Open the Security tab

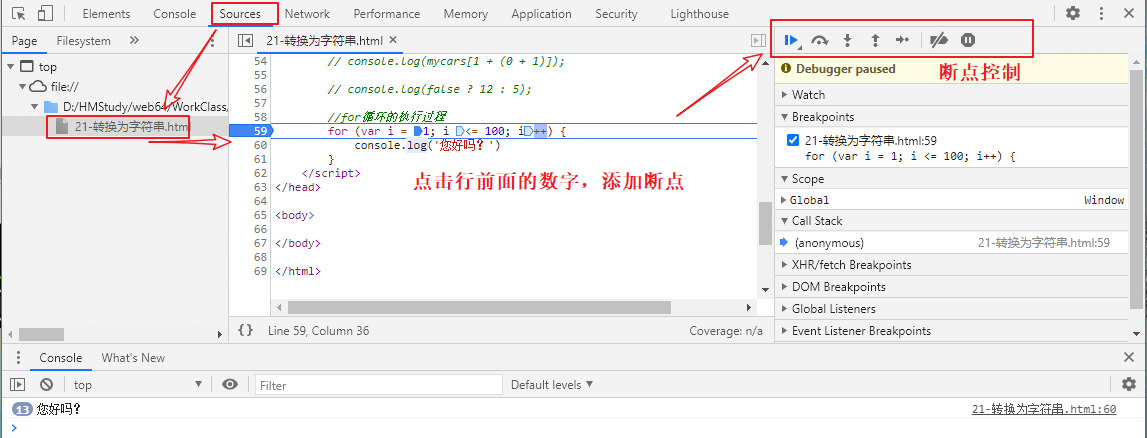pyautogui.click(x=616, y=14)
